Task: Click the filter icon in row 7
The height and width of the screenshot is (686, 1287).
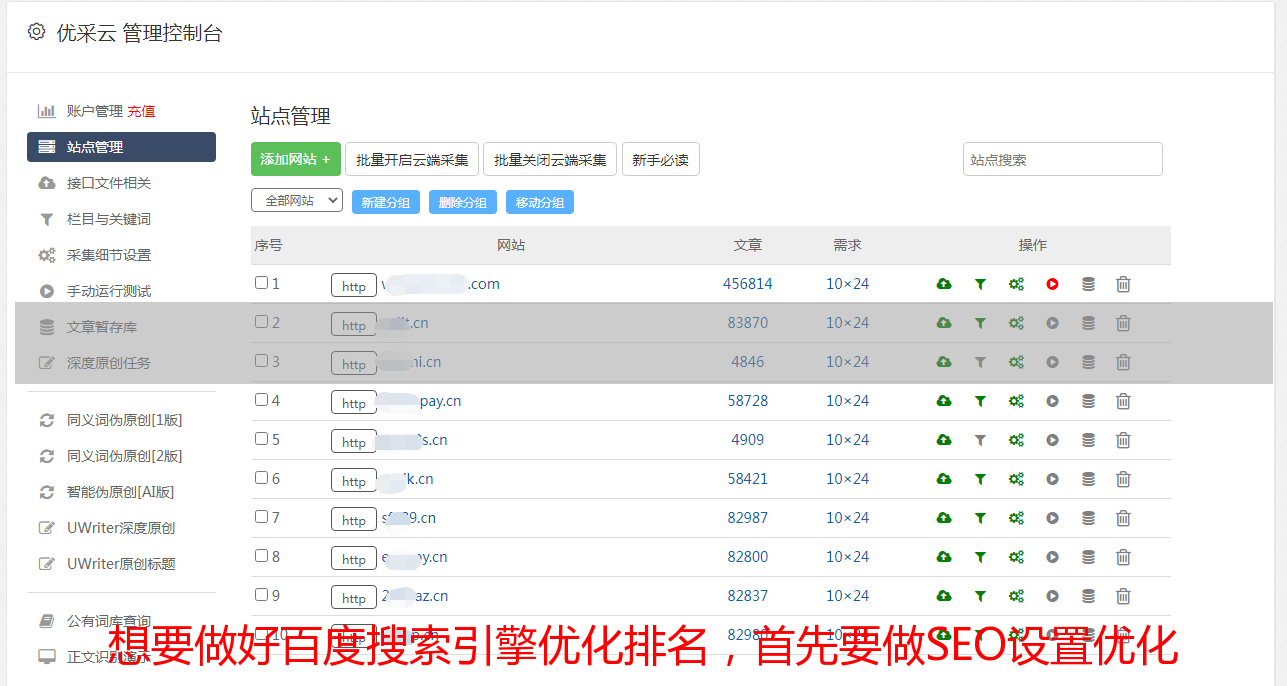Action: [x=980, y=518]
